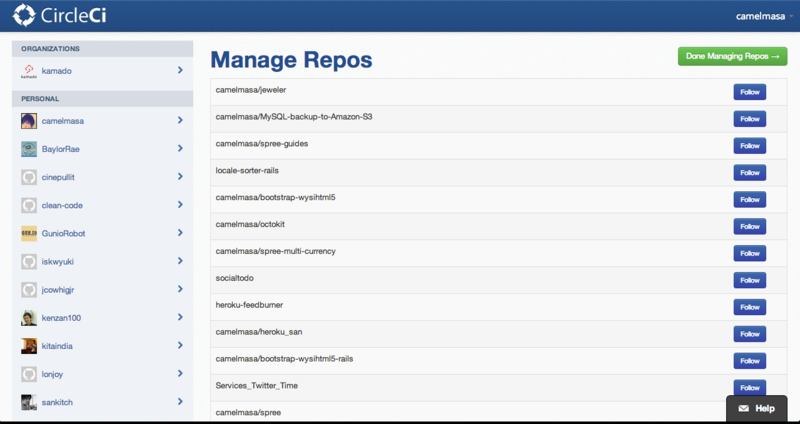Image resolution: width=800 pixels, height=424 pixels.
Task: Select GunioRobot name in Personal list
Action: tap(63, 233)
